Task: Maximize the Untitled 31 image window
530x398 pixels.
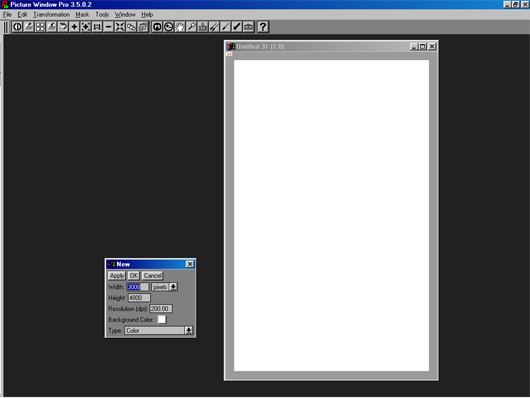Action: 423,46
